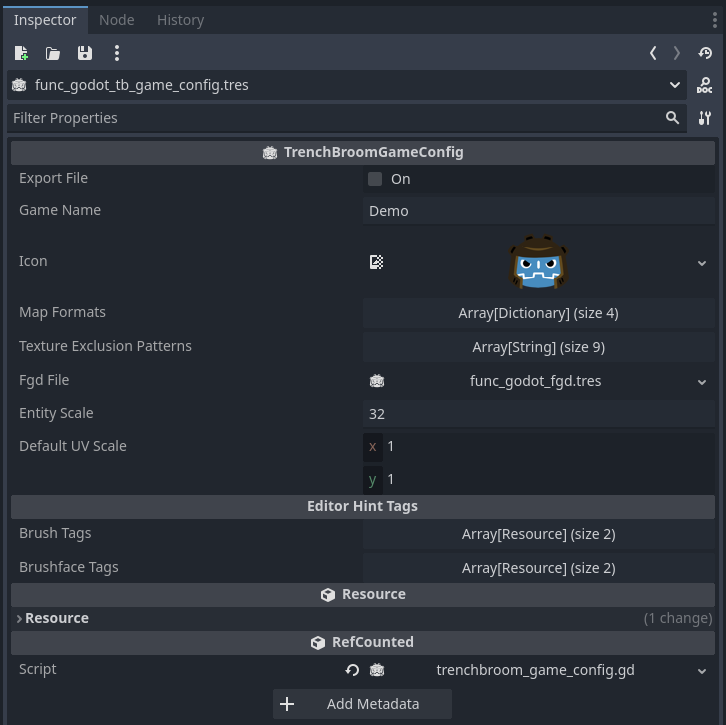The width and height of the screenshot is (726, 725).
Task: Click the load resource folder icon
Action: 53,53
